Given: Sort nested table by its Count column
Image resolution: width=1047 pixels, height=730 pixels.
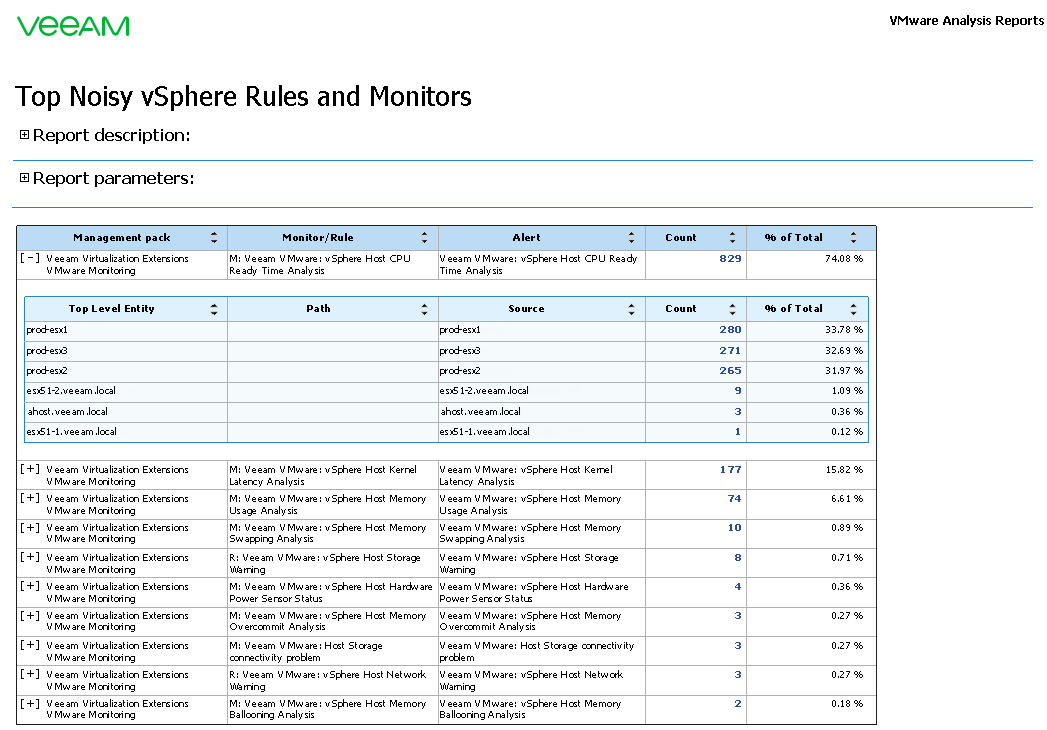Looking at the screenshot, I should pyautogui.click(x=732, y=309).
